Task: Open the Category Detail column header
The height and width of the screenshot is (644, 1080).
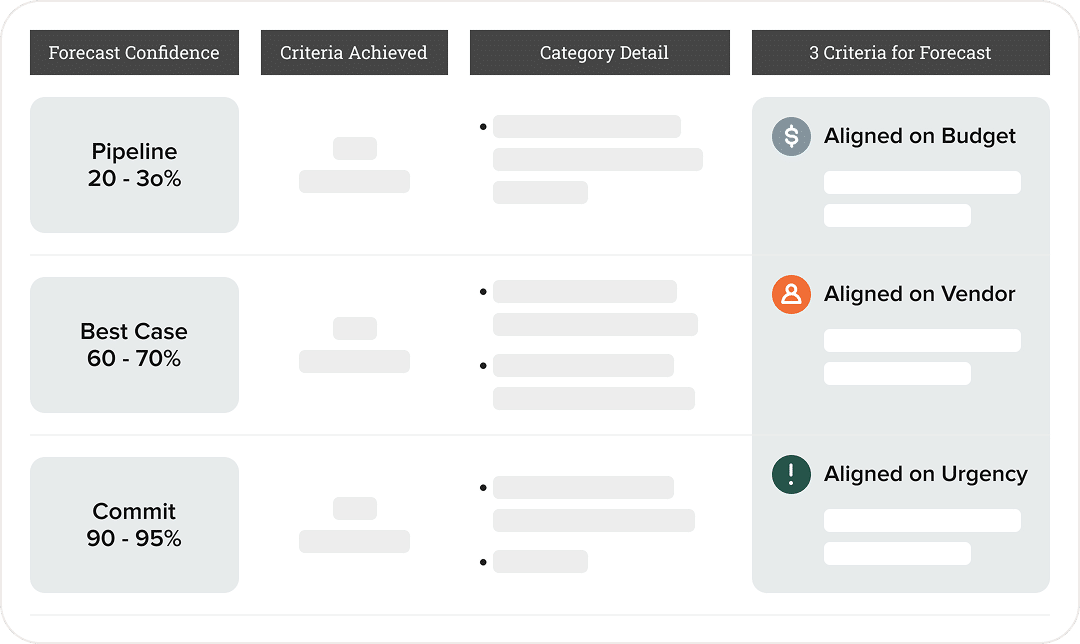Action: click(x=599, y=52)
